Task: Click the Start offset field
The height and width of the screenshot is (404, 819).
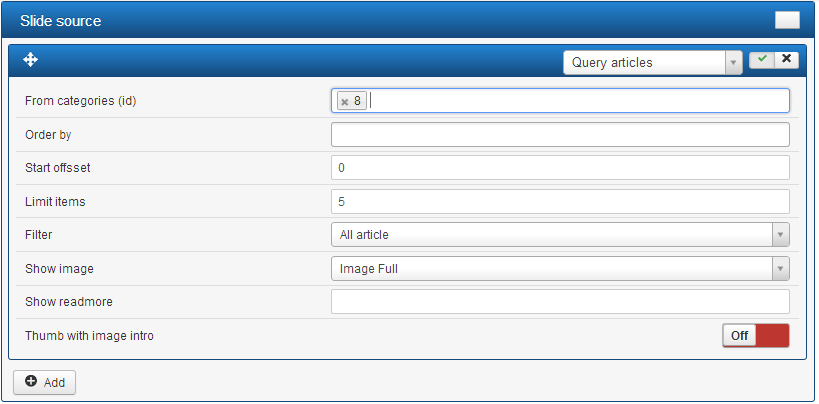Action: click(560, 168)
